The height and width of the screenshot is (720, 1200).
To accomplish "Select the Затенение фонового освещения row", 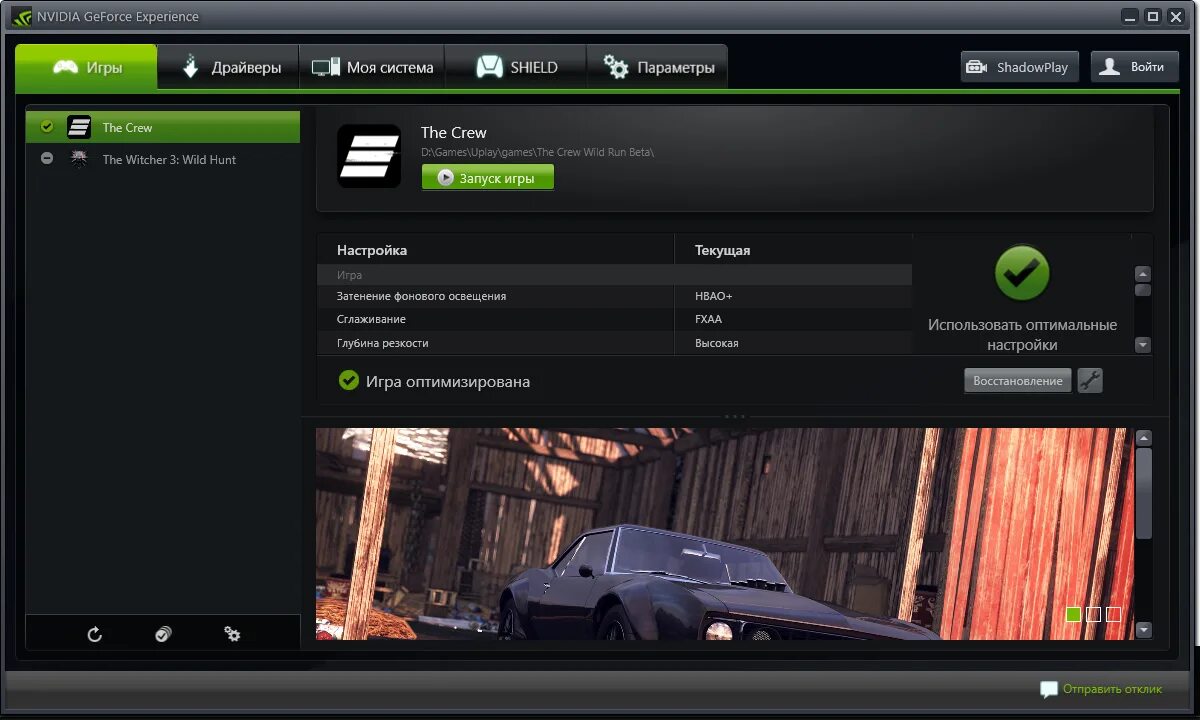I will click(614, 296).
